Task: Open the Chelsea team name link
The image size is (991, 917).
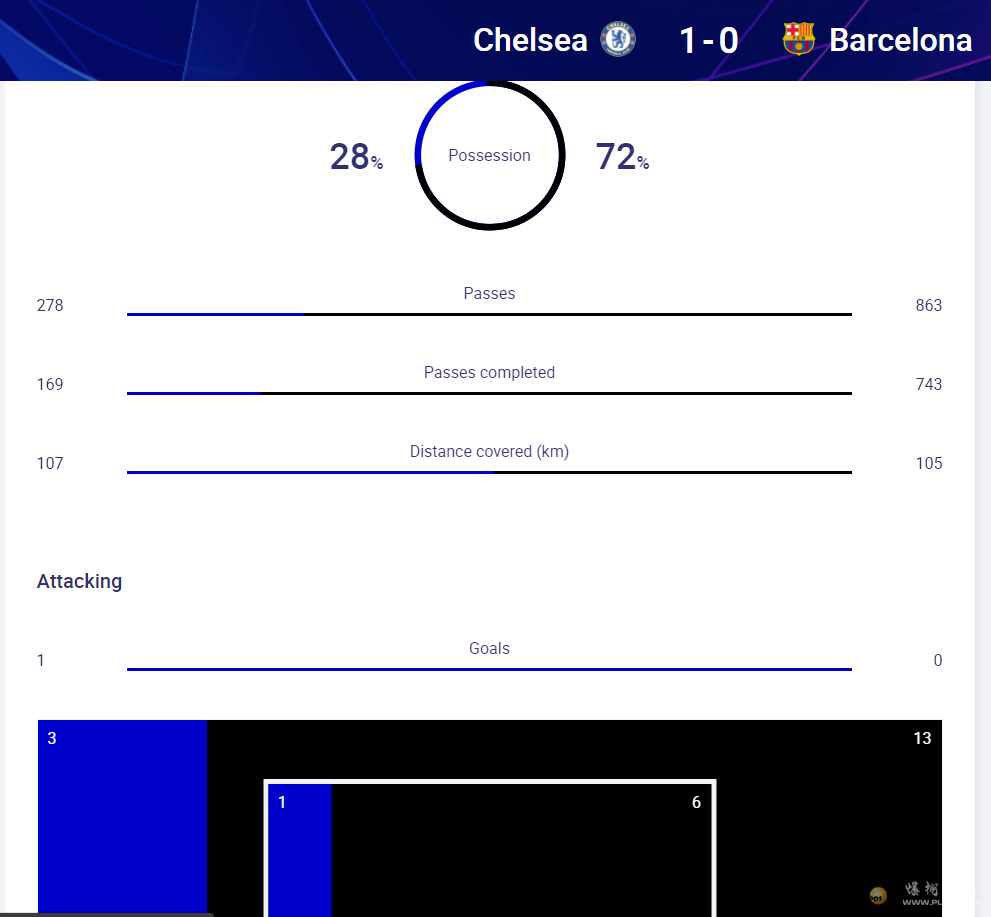Action: pyautogui.click(x=530, y=40)
